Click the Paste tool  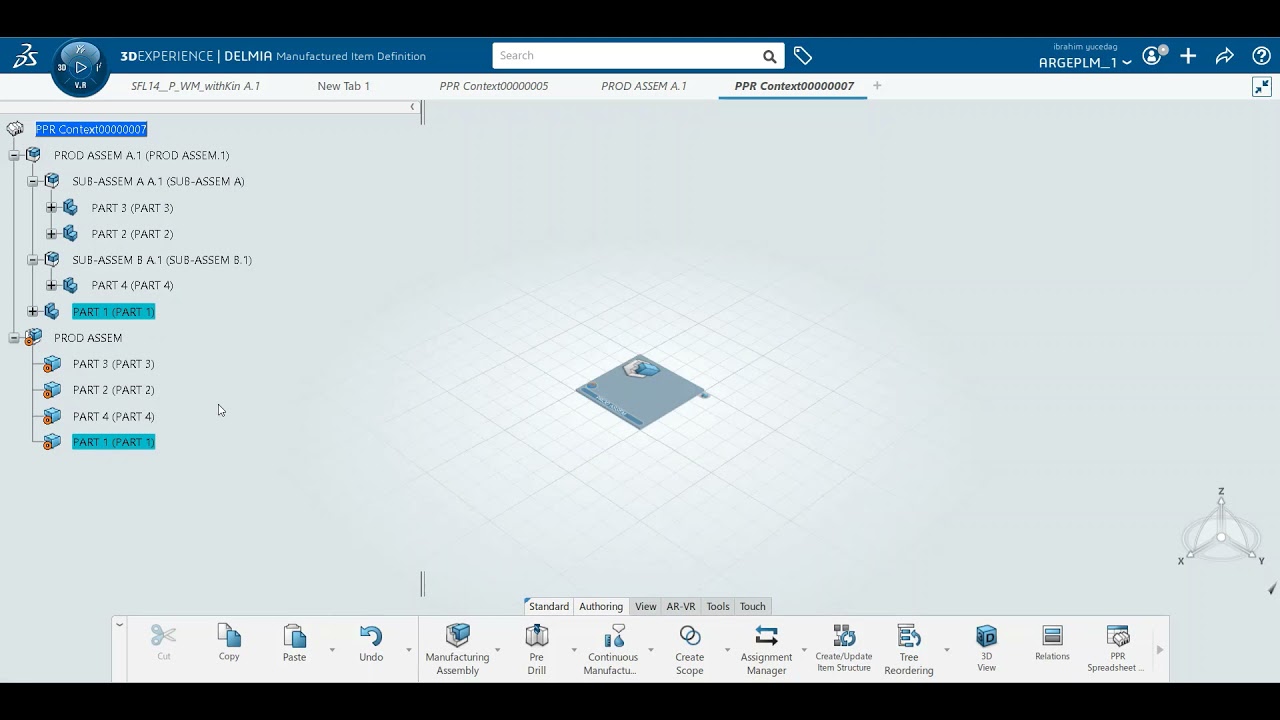click(x=294, y=642)
